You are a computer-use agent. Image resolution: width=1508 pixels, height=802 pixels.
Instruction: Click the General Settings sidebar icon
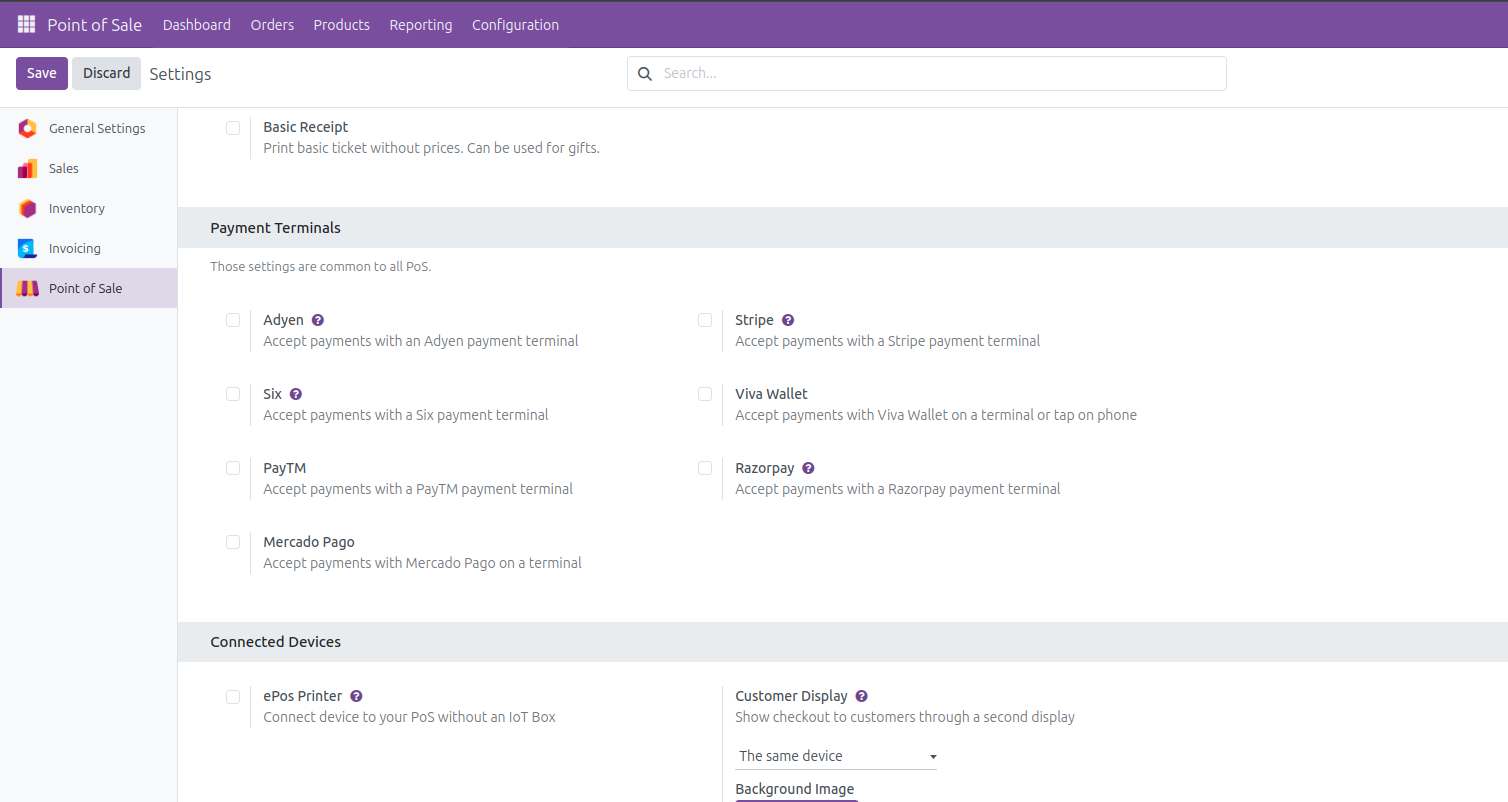28,128
